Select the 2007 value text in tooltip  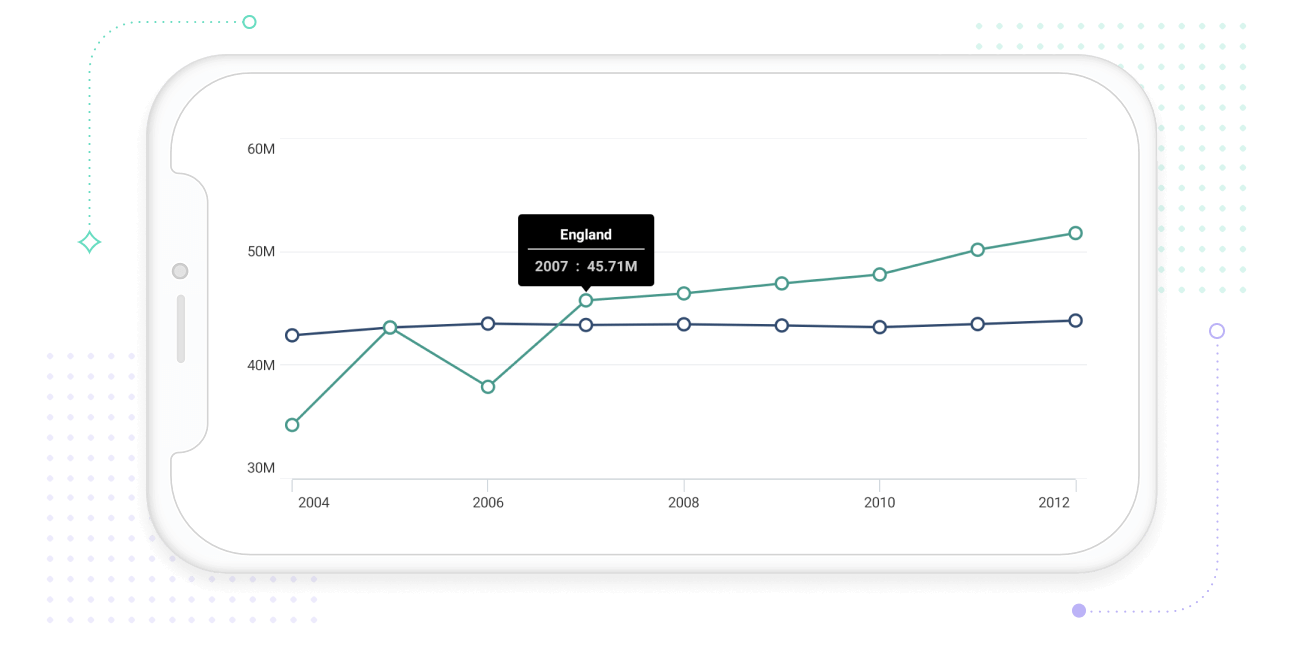586,266
